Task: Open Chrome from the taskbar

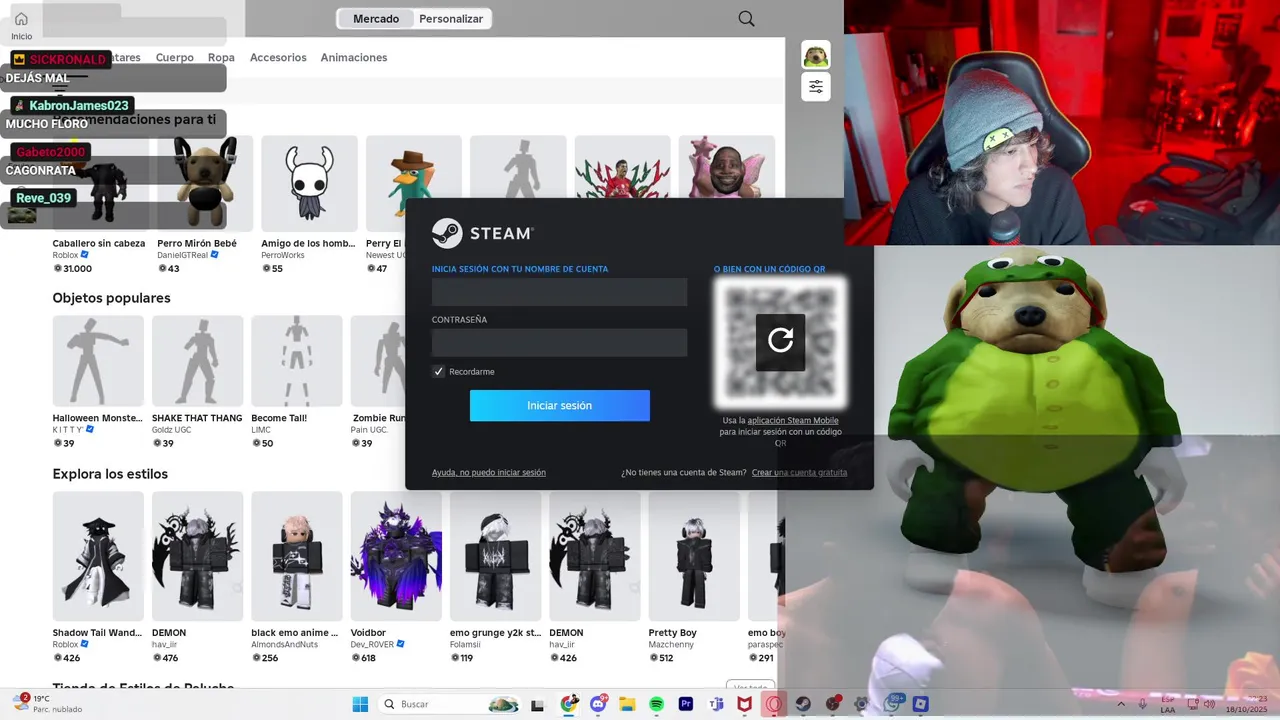Action: tap(569, 704)
